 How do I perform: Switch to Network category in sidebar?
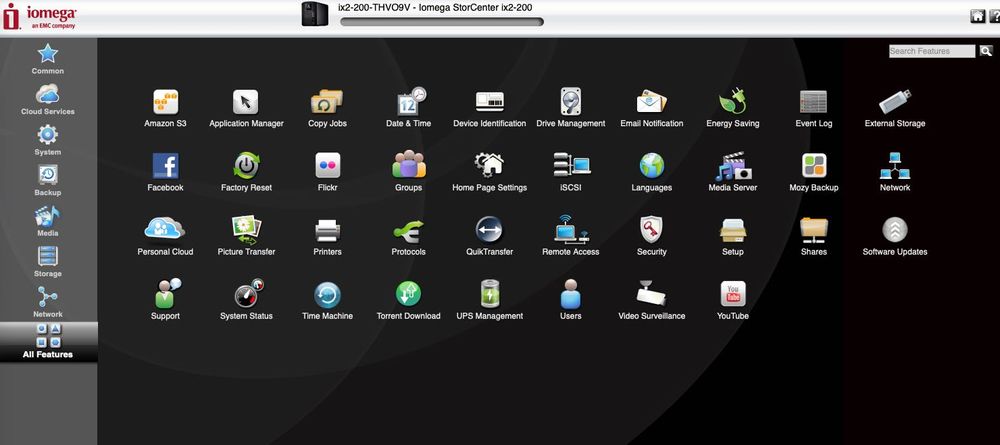(x=48, y=302)
